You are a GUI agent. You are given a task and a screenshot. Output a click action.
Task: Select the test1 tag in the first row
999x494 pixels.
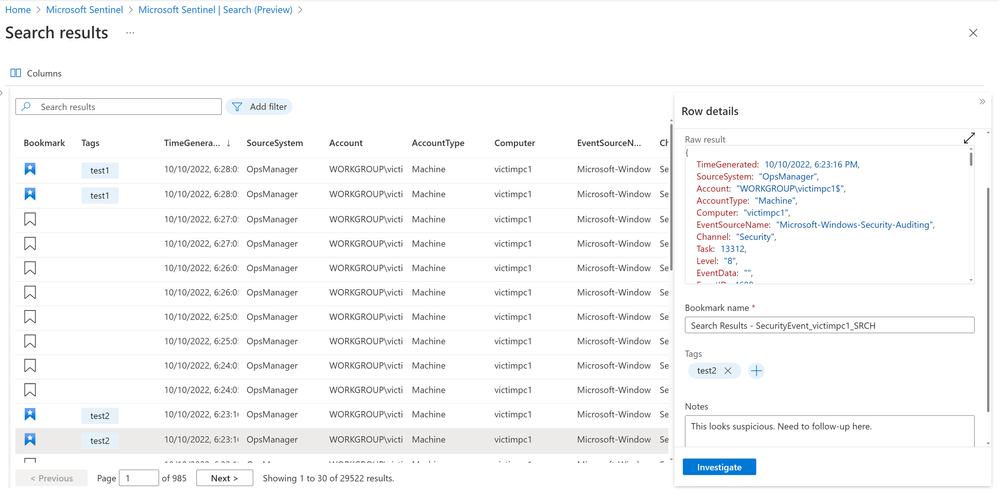click(x=100, y=170)
